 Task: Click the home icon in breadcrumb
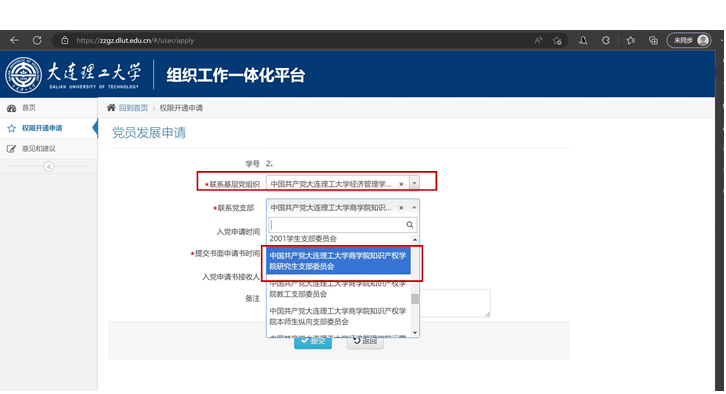(111, 107)
